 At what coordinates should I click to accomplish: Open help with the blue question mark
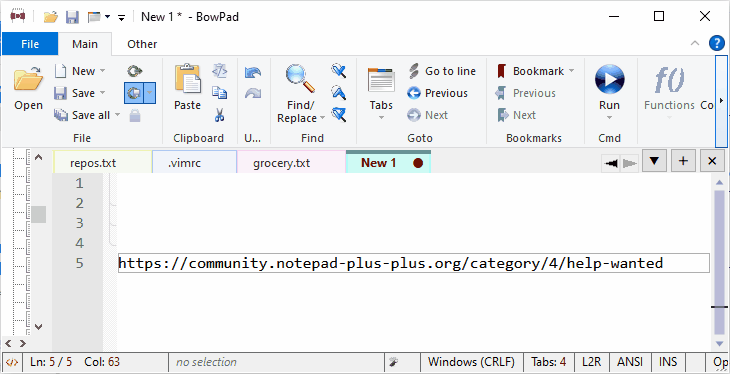coord(716,43)
